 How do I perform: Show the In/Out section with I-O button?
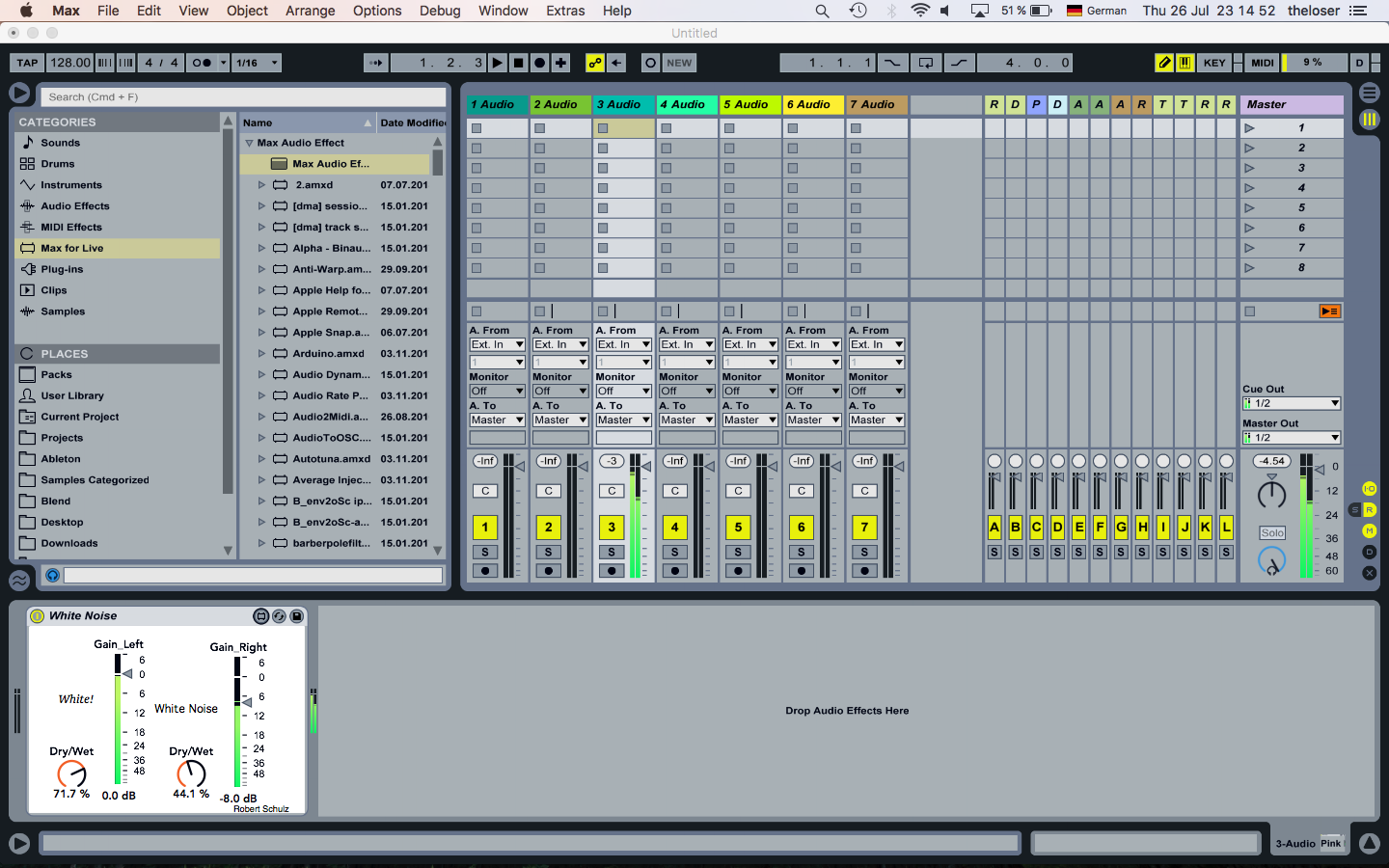[1369, 489]
